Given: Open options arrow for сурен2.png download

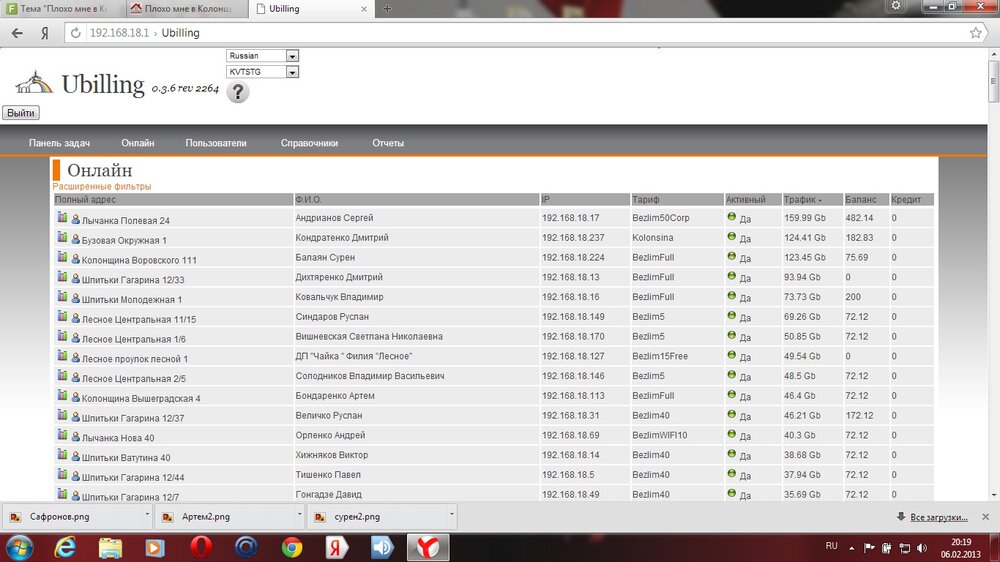Looking at the screenshot, I should coord(452,514).
